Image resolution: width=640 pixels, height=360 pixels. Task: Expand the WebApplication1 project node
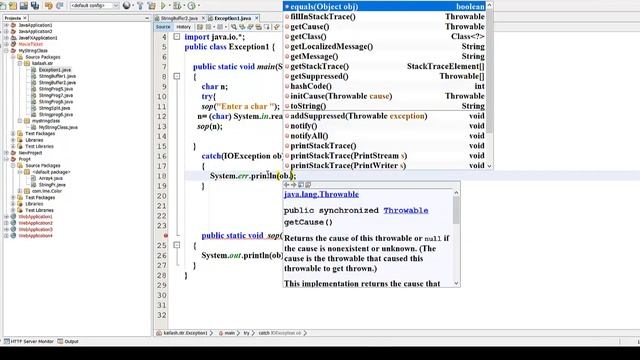pyautogui.click(x=7, y=217)
